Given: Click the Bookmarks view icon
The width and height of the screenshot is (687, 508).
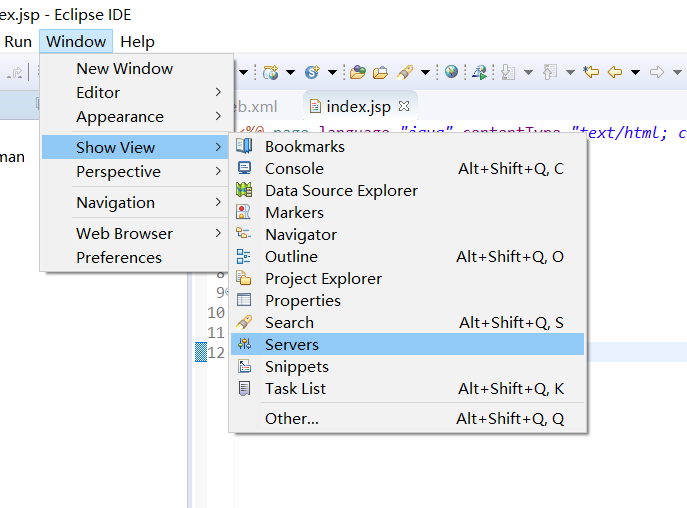Looking at the screenshot, I should click(244, 146).
